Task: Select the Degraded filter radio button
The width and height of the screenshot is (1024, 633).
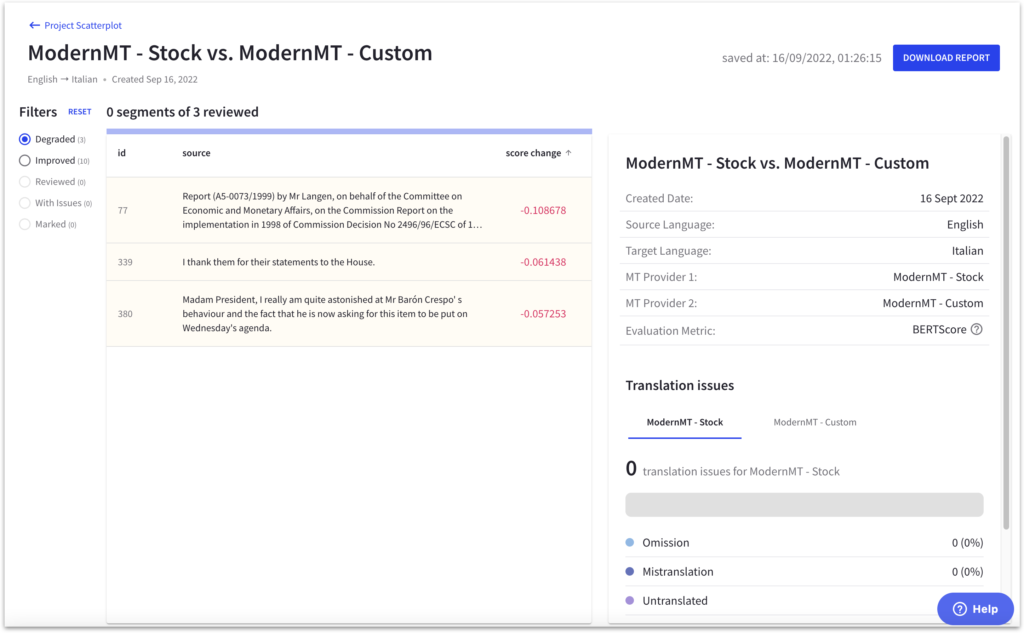Action: tap(25, 139)
